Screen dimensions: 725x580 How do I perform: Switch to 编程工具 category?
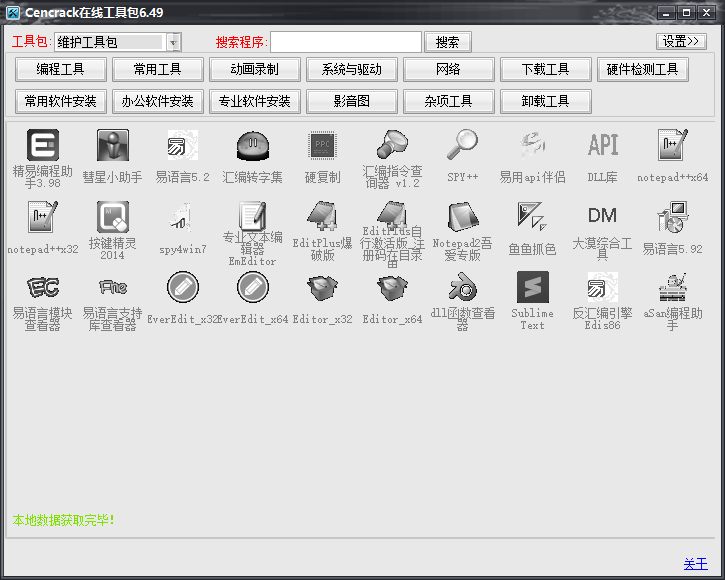coord(61,69)
